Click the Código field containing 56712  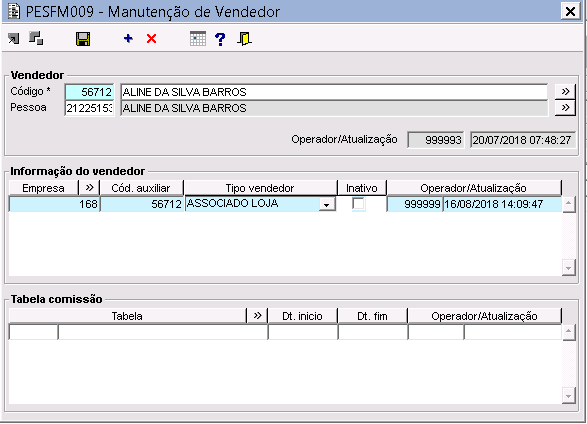click(89, 92)
